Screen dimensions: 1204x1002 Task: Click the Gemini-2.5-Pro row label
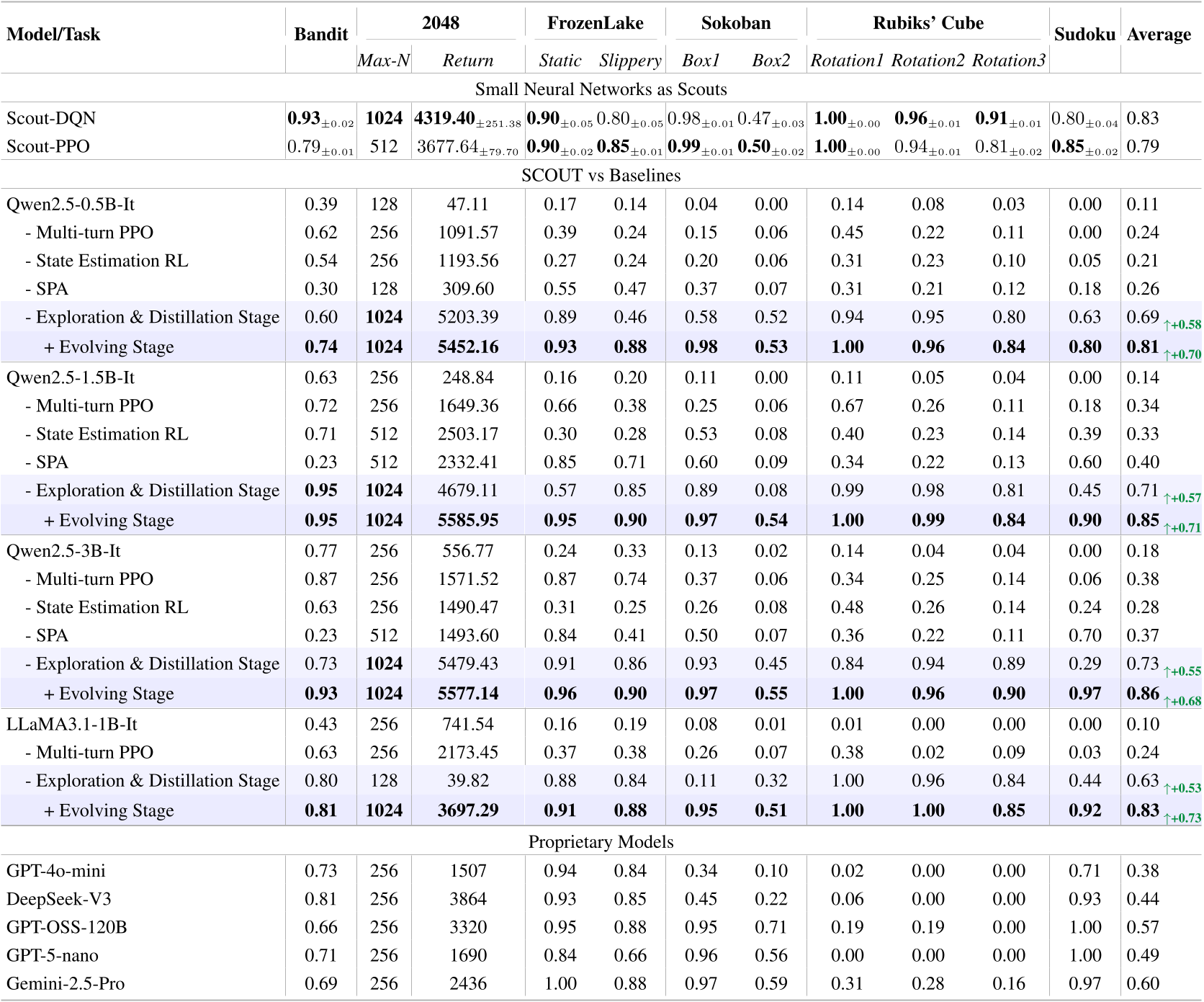click(66, 983)
